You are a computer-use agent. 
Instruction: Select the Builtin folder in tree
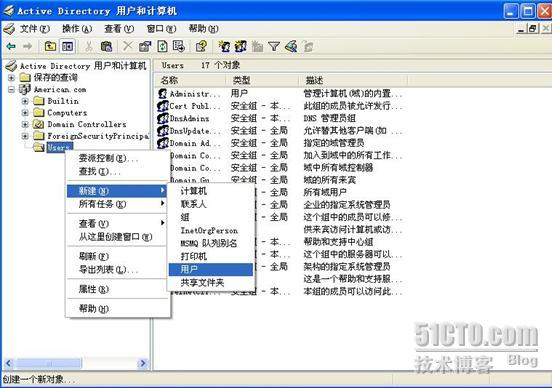coord(56,101)
